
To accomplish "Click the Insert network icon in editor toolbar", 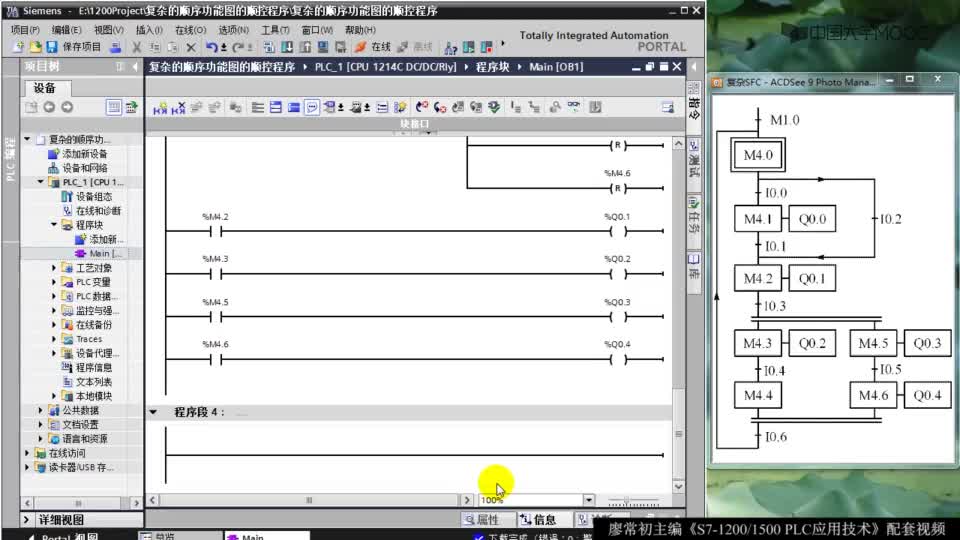I will click(160, 108).
